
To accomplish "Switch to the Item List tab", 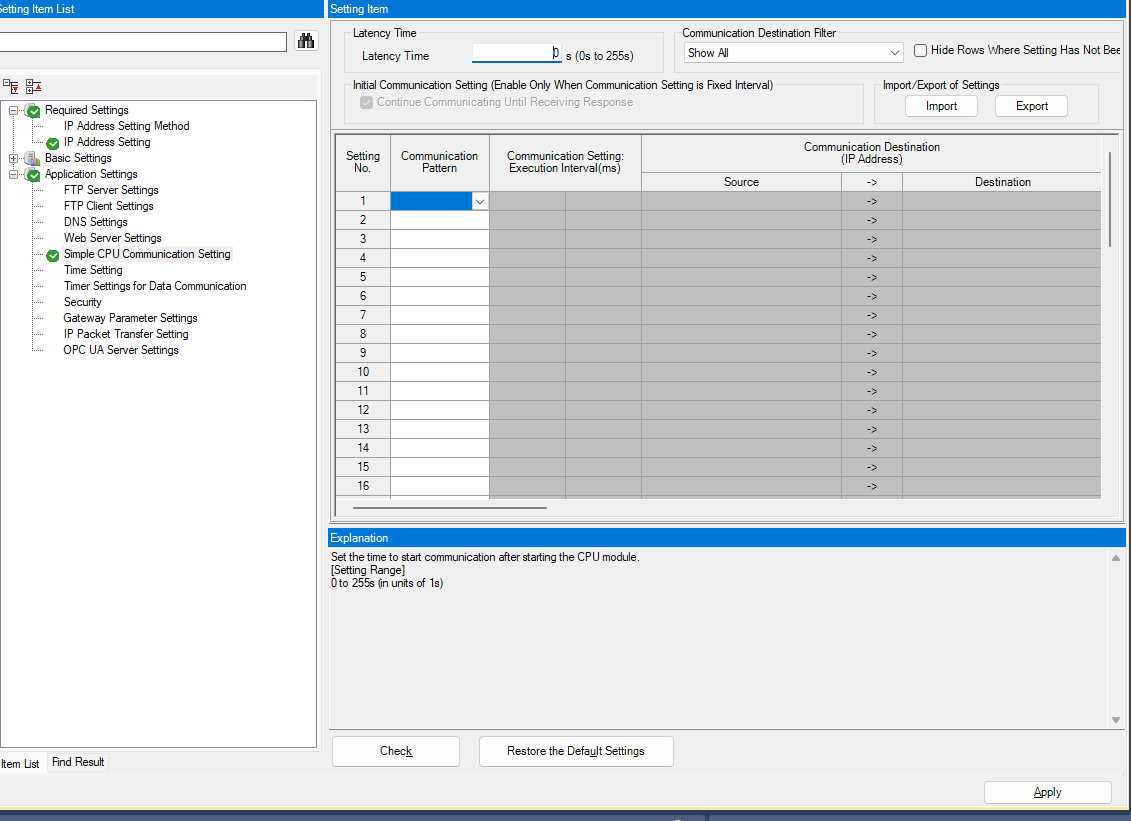I will 19,763.
